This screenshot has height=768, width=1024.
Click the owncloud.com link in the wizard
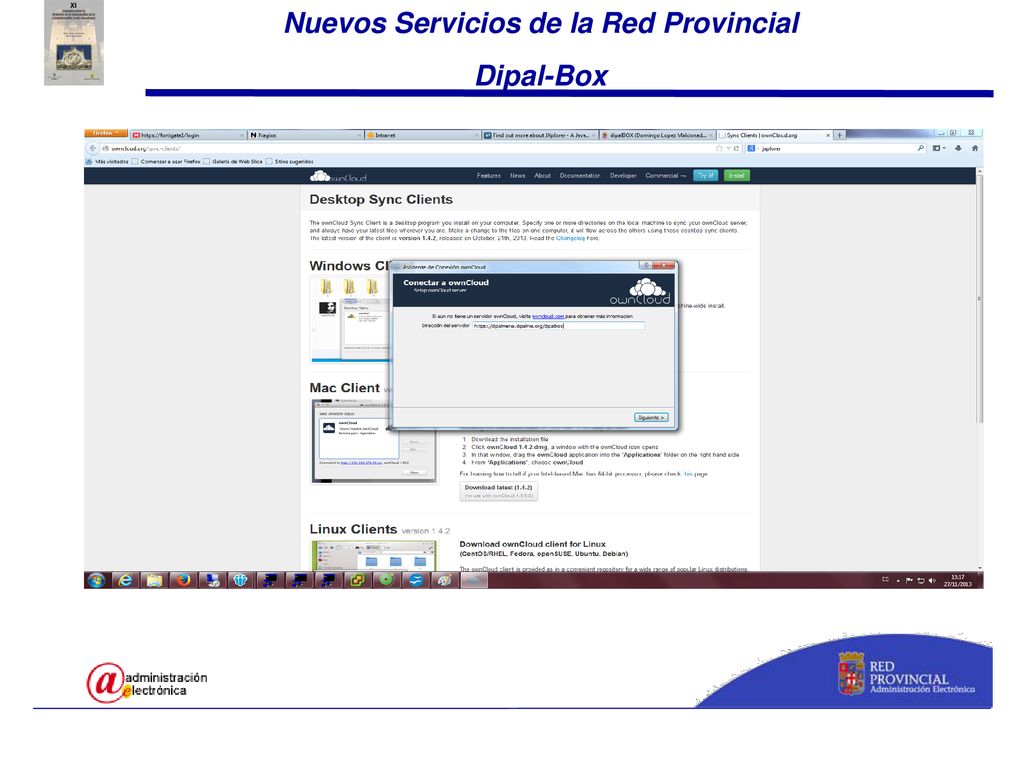pyautogui.click(x=548, y=316)
